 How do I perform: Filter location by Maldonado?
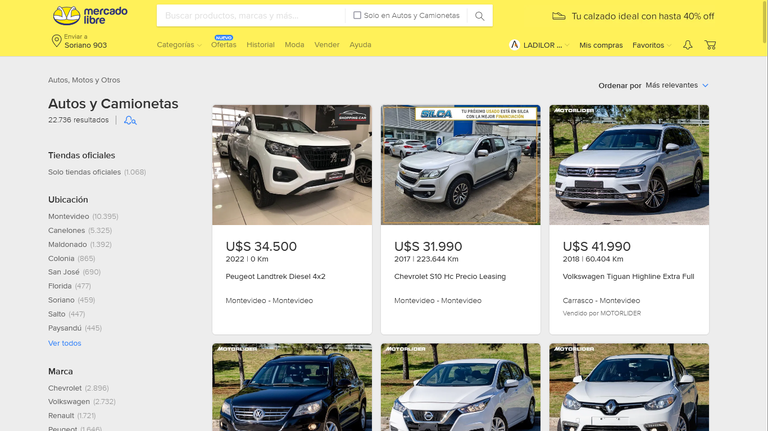pos(80,244)
